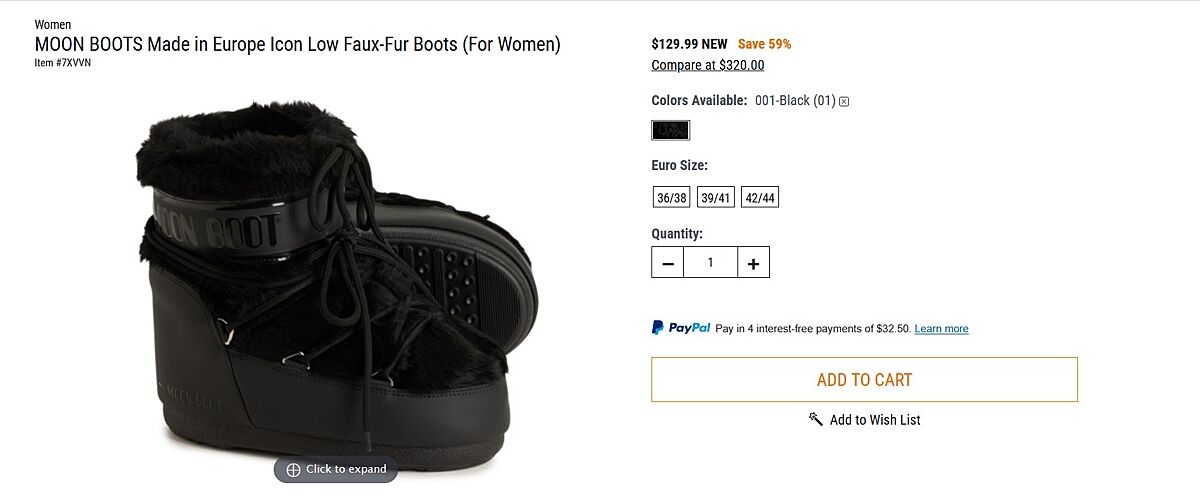Select Euro size 36/38

[x=671, y=198]
